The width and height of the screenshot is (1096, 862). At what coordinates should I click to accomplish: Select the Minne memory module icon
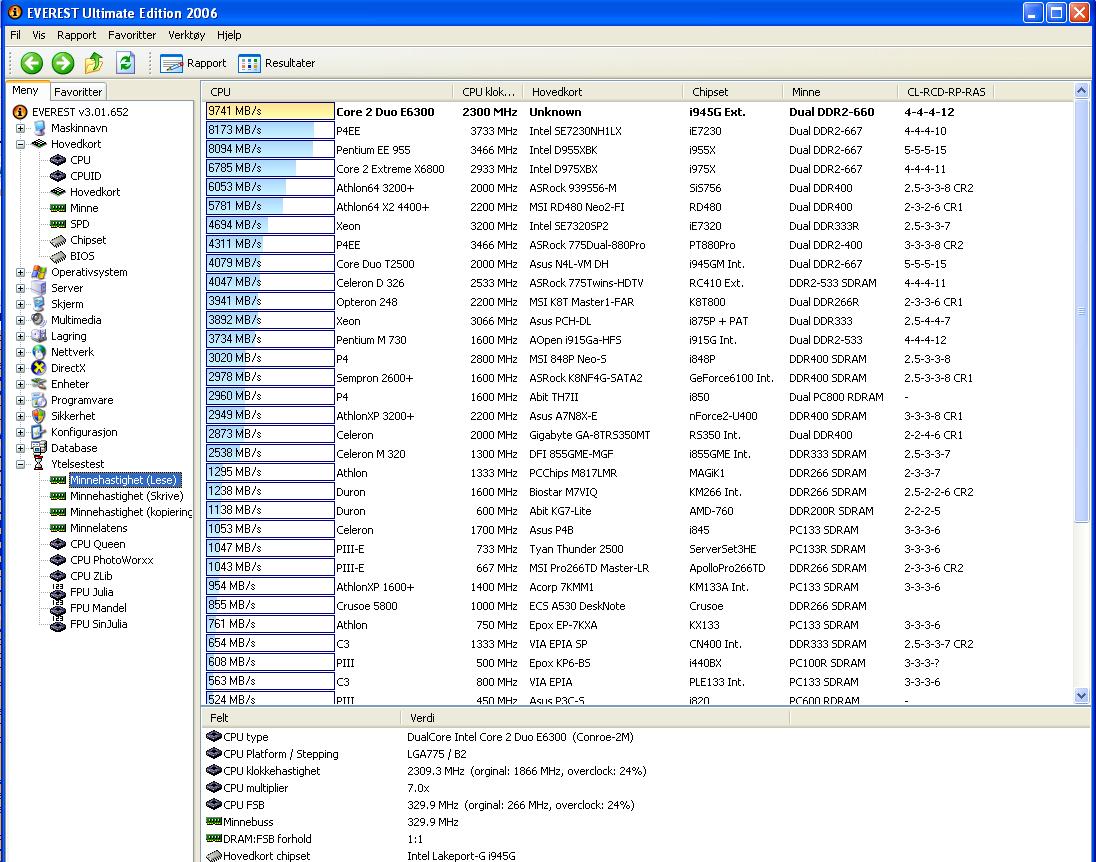point(58,208)
